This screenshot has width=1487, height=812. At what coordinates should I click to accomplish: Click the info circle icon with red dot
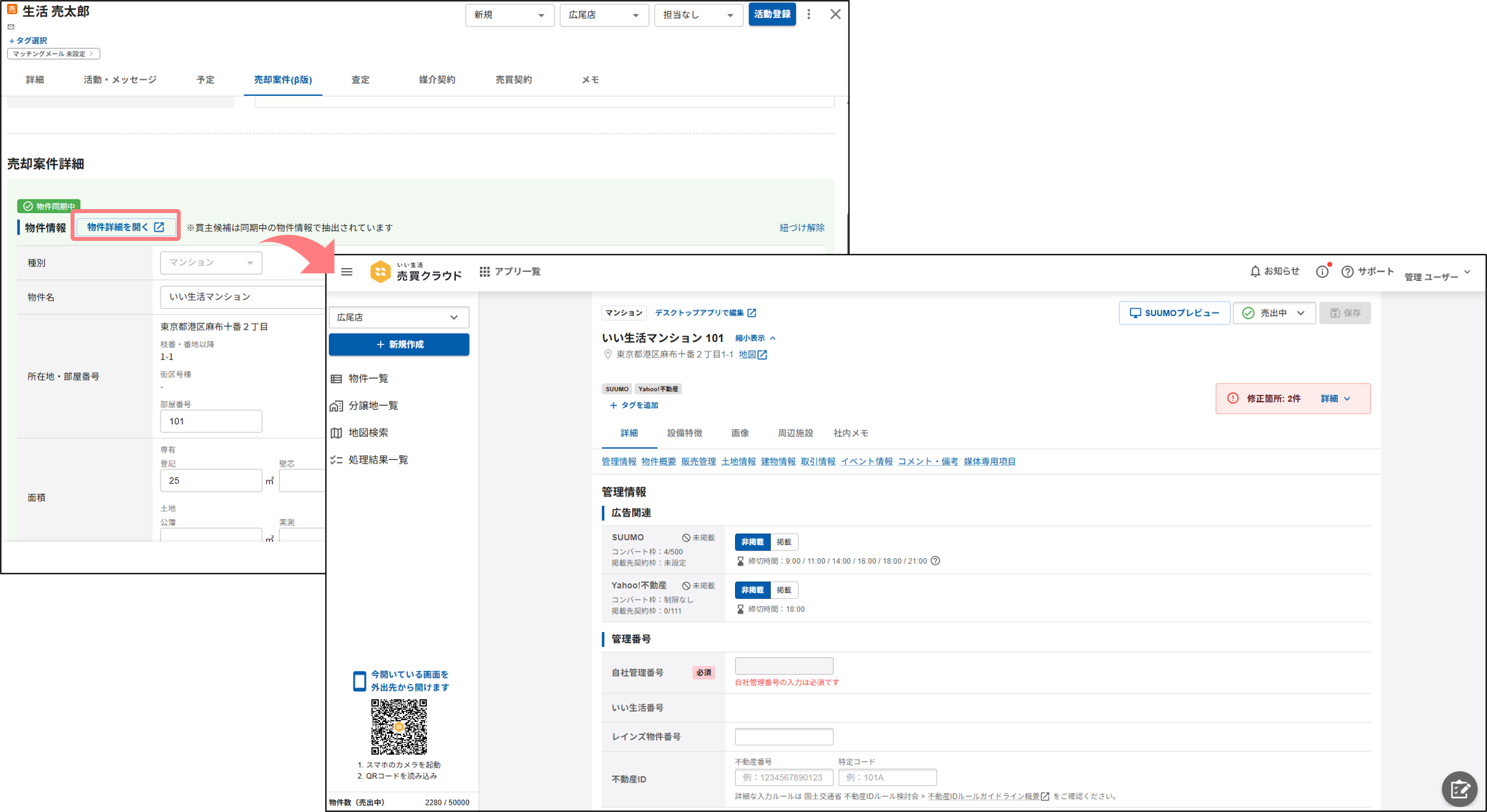point(1322,272)
